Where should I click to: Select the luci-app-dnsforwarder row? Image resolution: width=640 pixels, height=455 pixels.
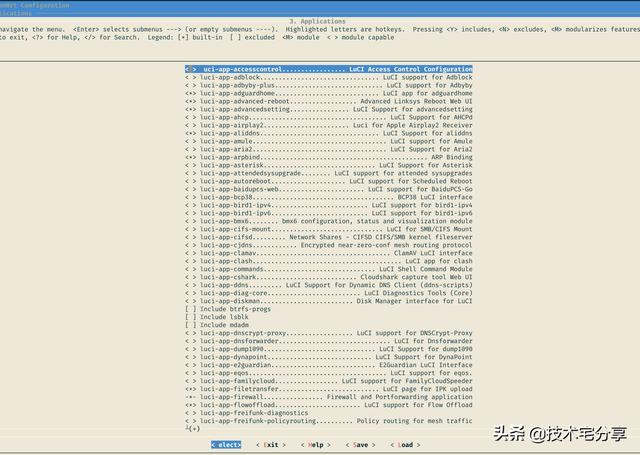point(329,341)
